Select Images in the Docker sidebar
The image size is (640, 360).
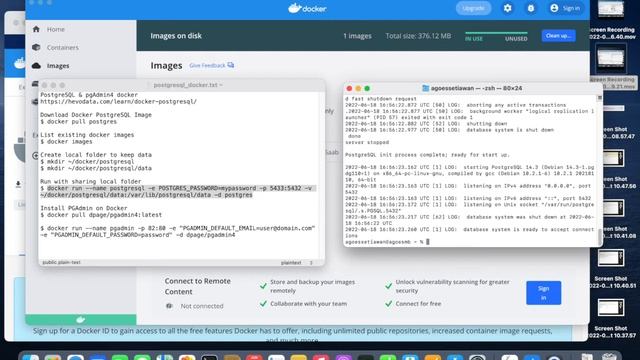click(58, 66)
